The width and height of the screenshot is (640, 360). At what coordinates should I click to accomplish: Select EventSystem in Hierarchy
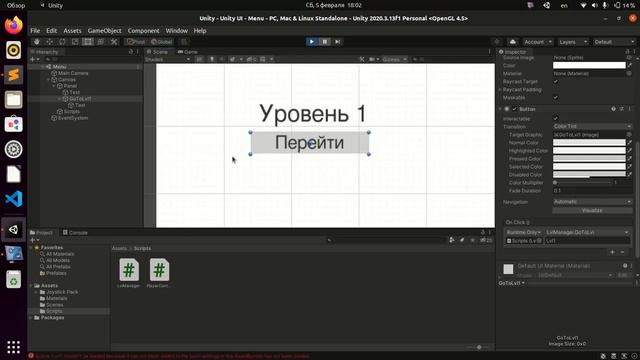coord(73,118)
